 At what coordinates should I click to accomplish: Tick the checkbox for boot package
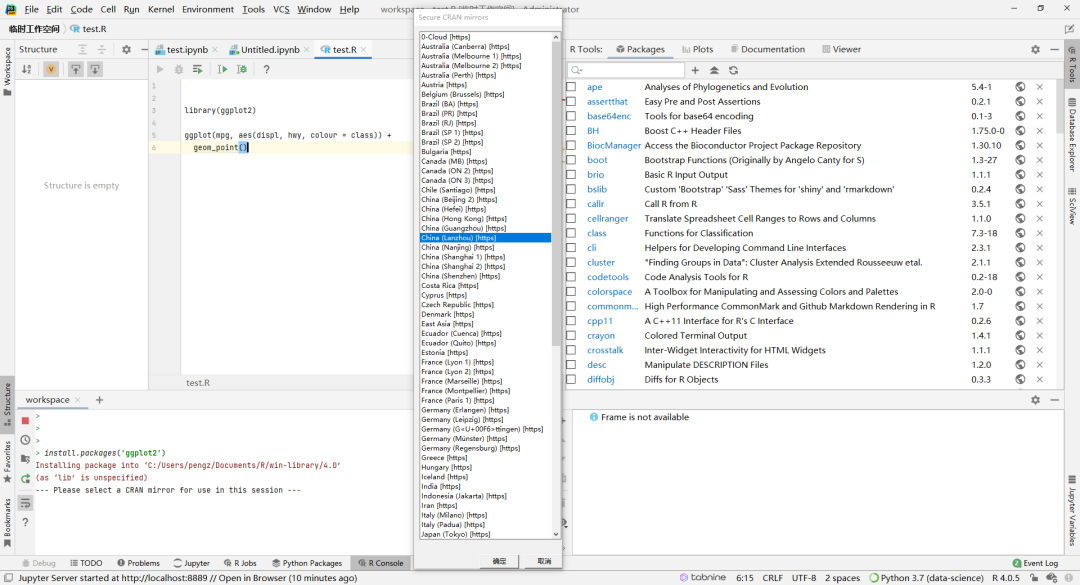(571, 160)
